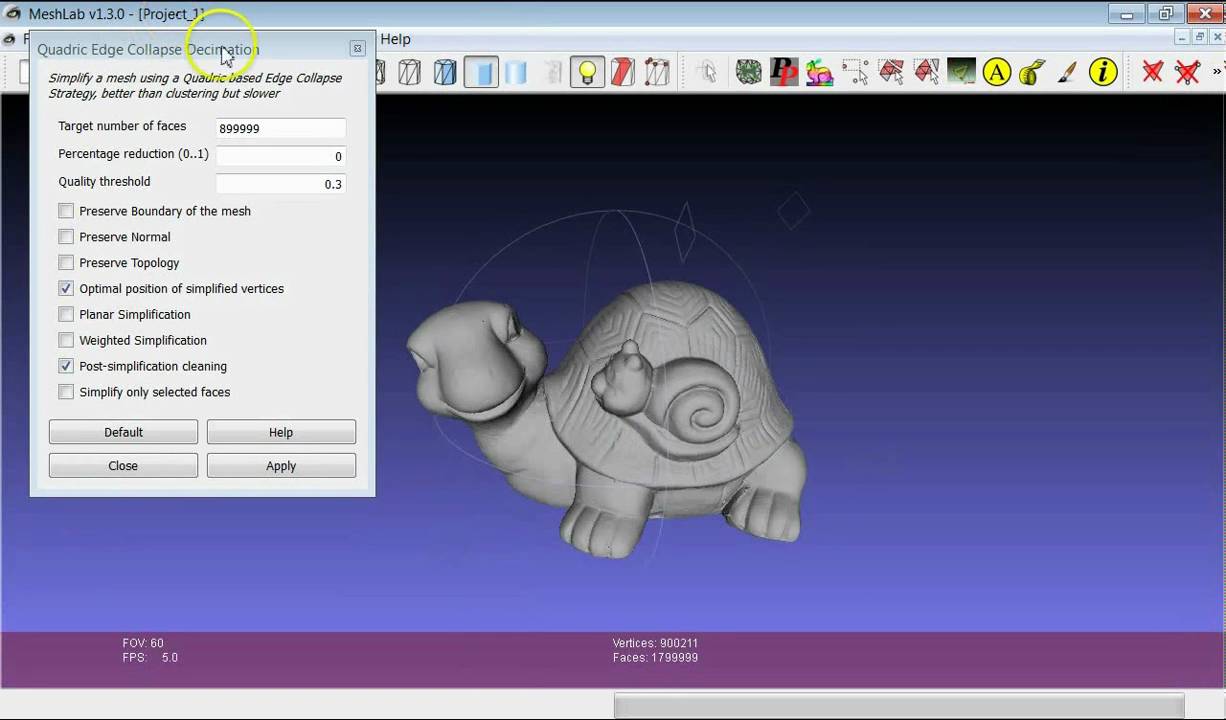
Task: Select the flat shading render mode icon
Action: [x=481, y=72]
